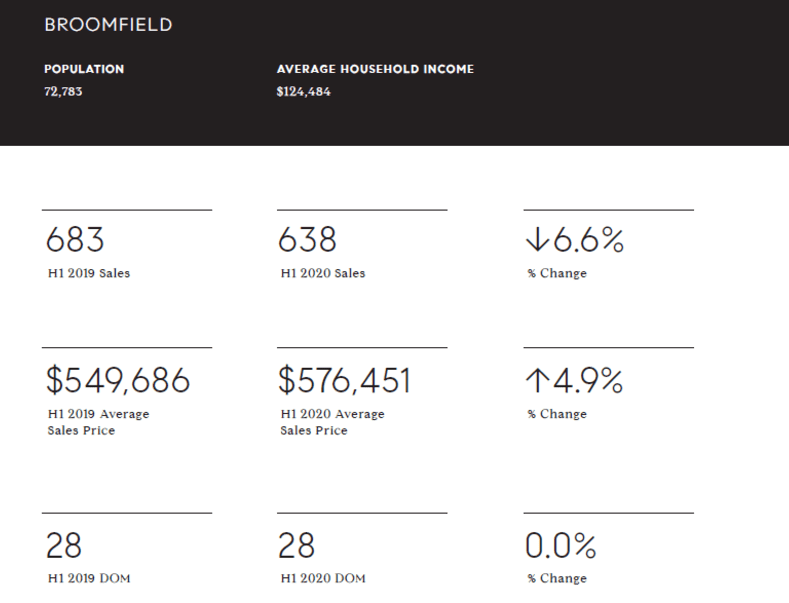The width and height of the screenshot is (789, 603).
Task: Click the $549,686 average price
Action: (x=118, y=381)
